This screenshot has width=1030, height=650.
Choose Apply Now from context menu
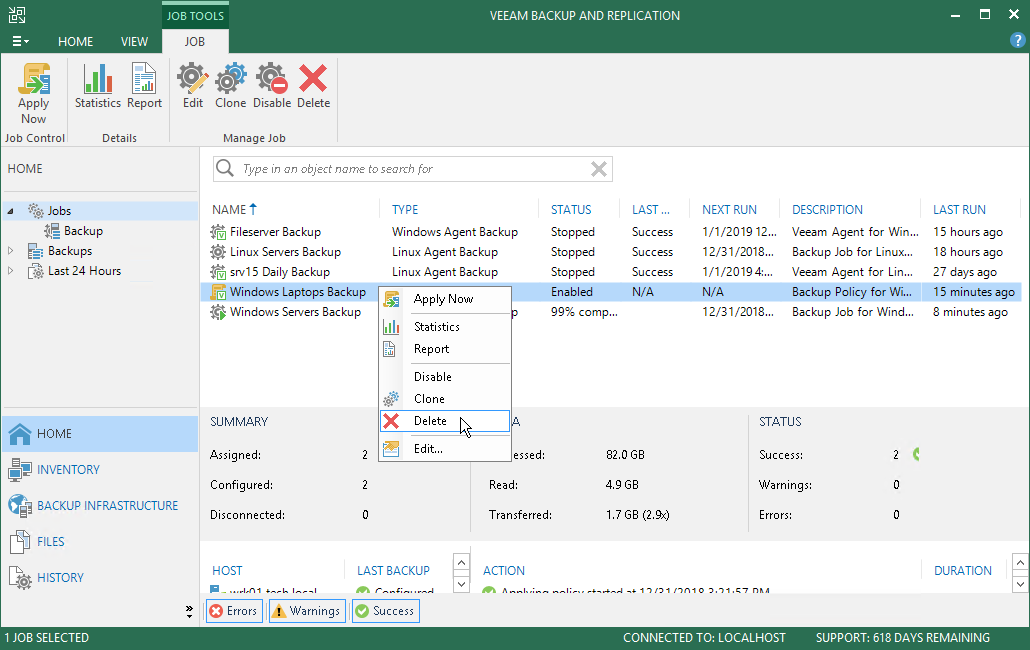[445, 299]
